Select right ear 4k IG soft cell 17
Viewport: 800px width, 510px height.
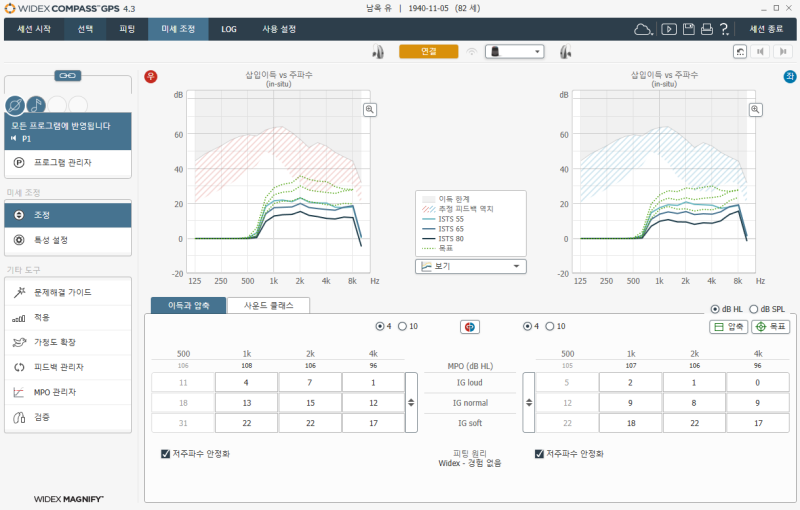(373, 423)
